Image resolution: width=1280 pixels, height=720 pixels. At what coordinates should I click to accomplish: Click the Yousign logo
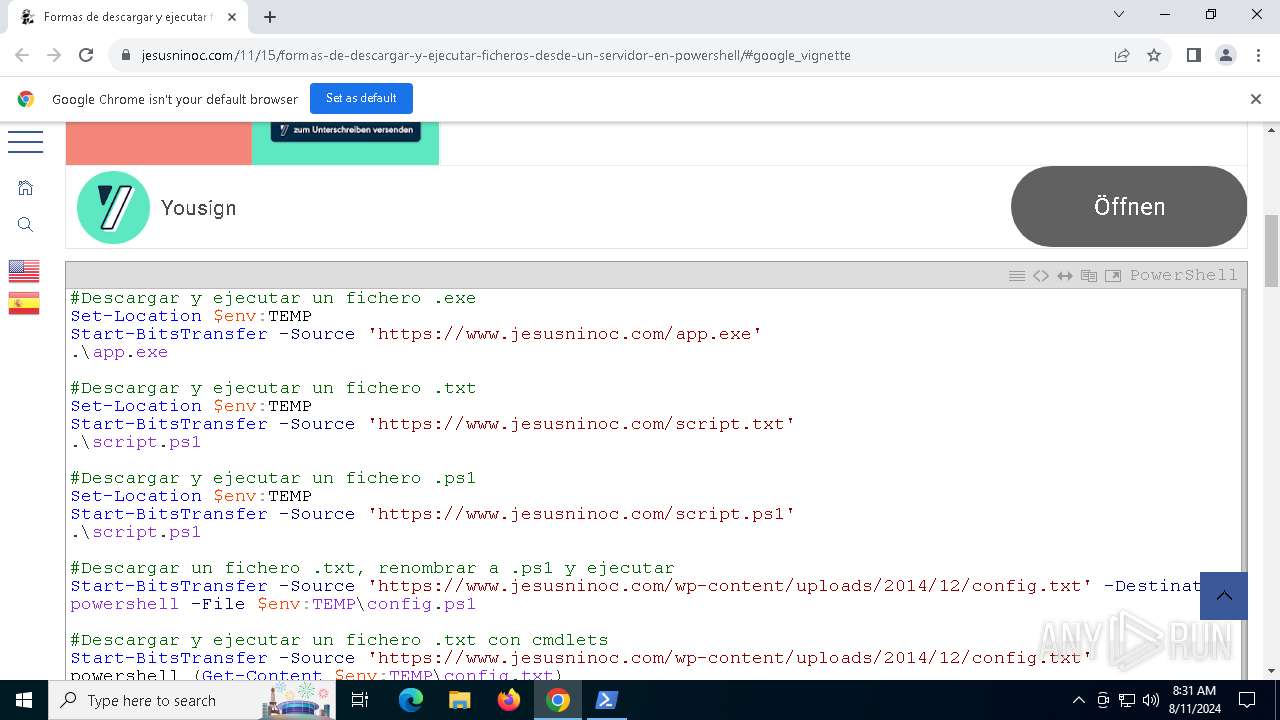tap(113, 207)
